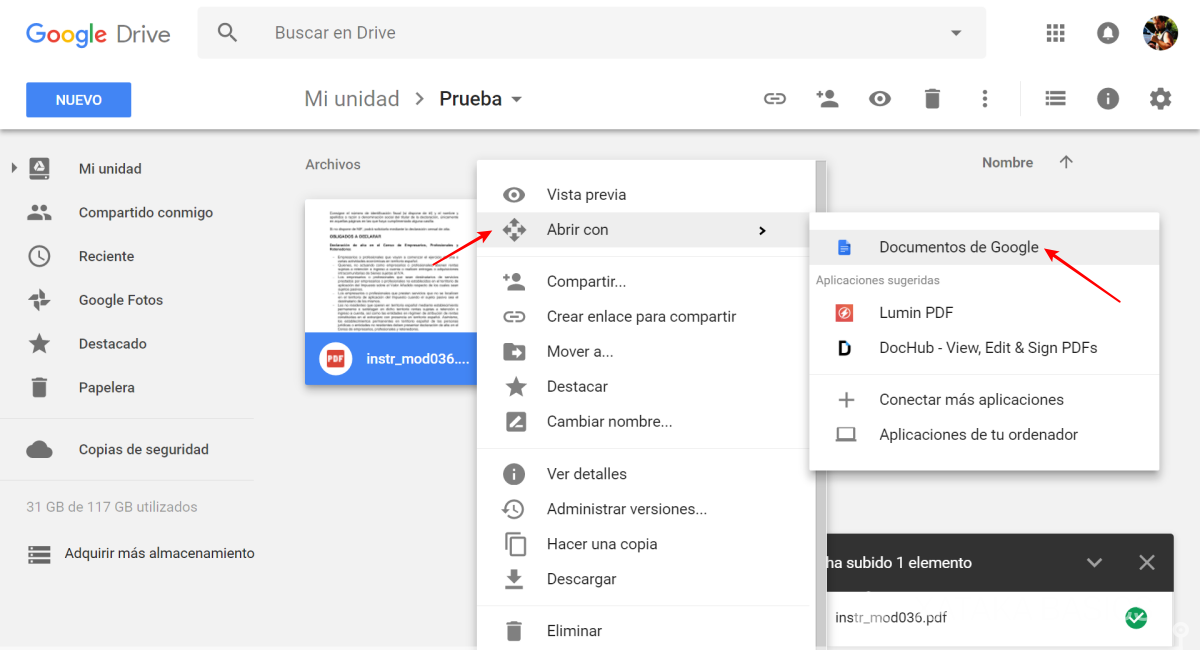Open notifications bell
This screenshot has height=650, width=1200.
click(x=1108, y=33)
